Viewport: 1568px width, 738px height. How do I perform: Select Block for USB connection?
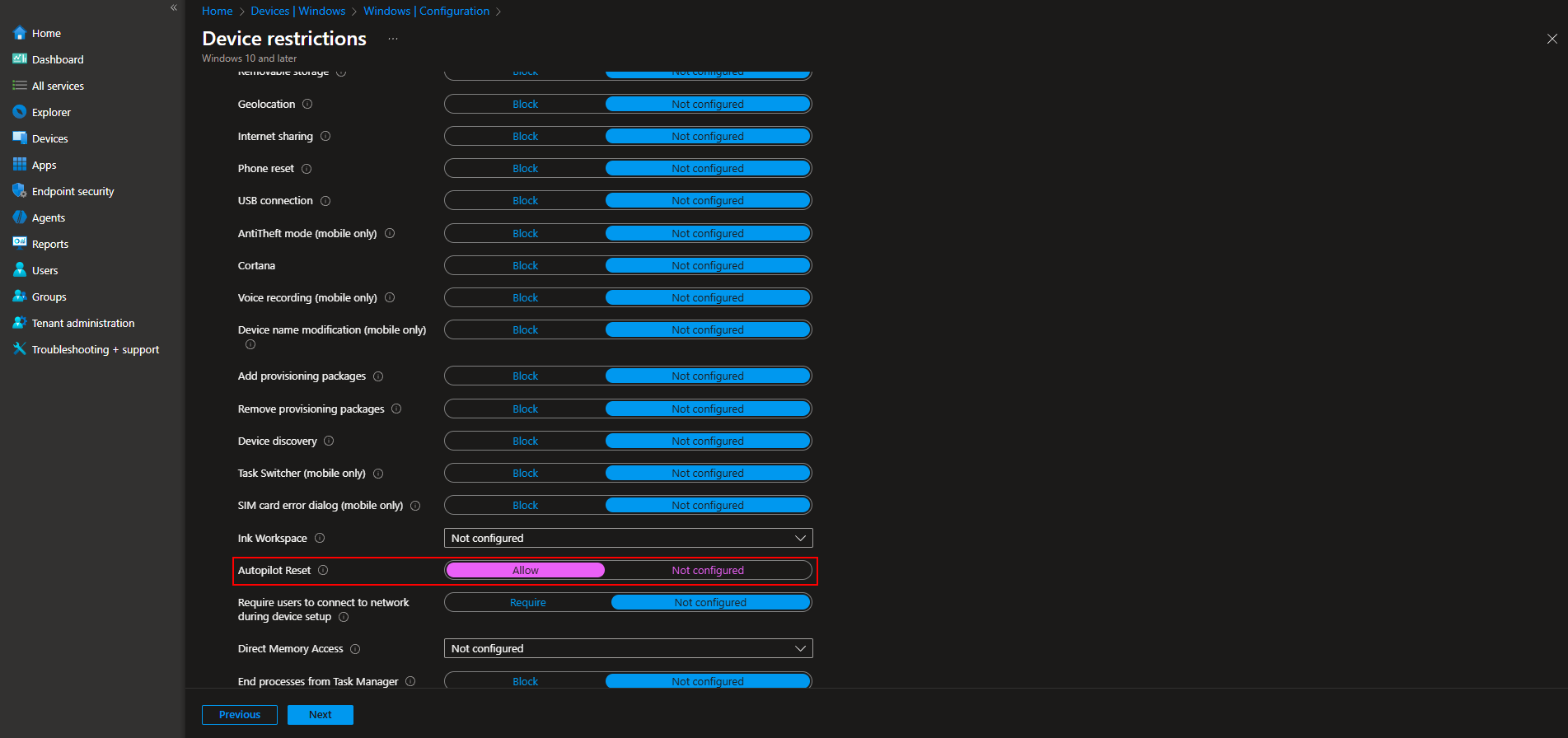click(525, 201)
